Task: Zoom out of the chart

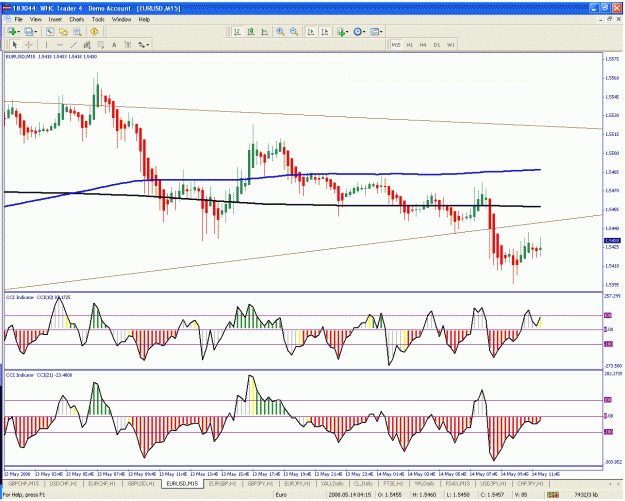Action: pos(294,31)
